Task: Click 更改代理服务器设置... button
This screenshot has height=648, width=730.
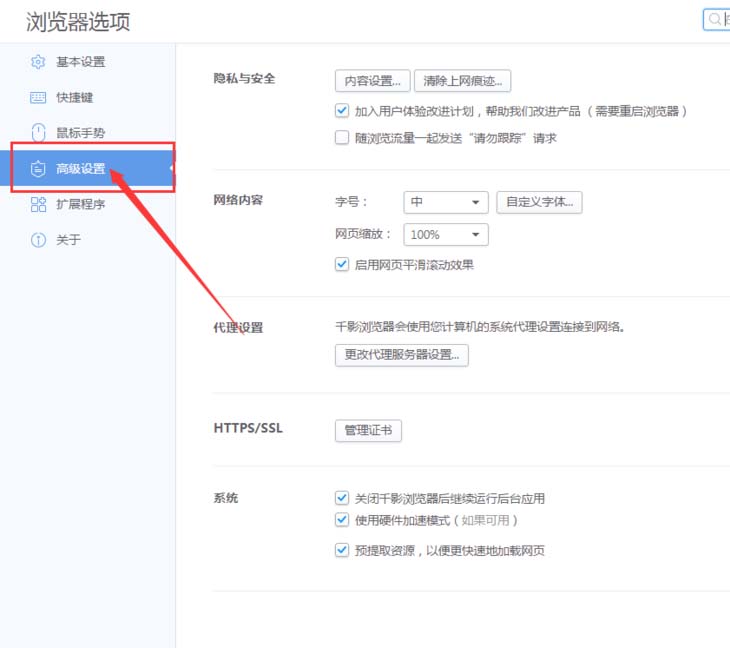Action: point(402,355)
